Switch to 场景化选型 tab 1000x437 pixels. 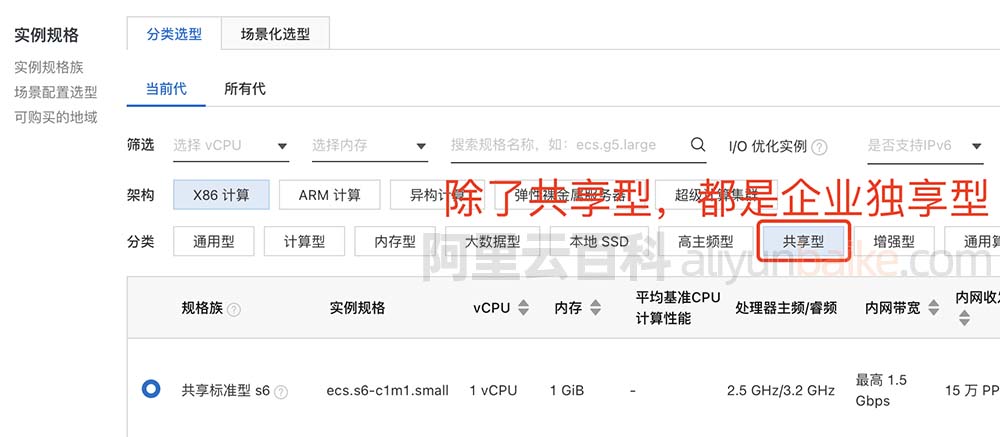(x=276, y=34)
